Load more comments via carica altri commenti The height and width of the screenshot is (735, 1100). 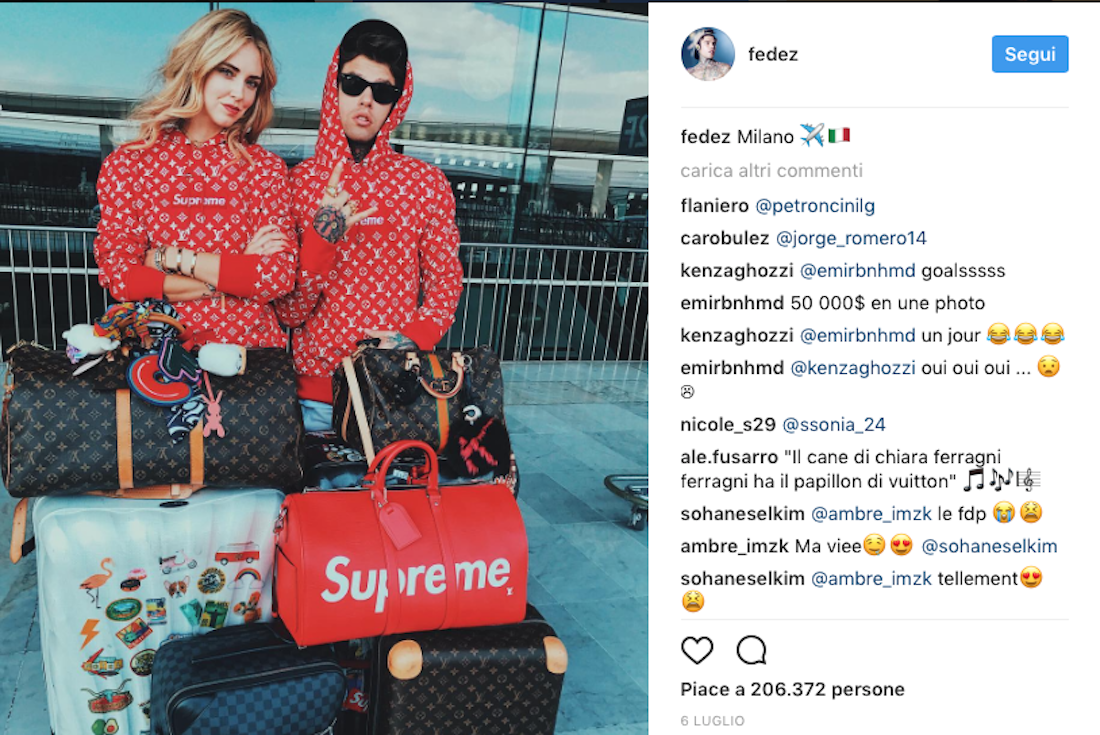point(771,170)
